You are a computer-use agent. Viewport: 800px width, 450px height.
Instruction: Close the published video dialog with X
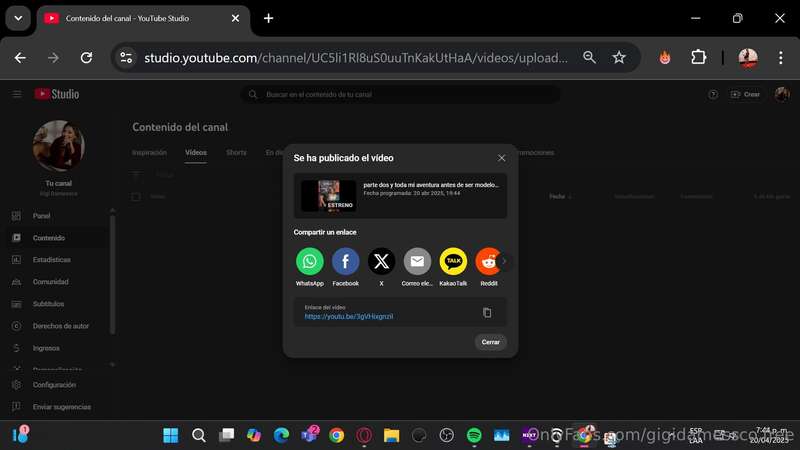click(502, 158)
